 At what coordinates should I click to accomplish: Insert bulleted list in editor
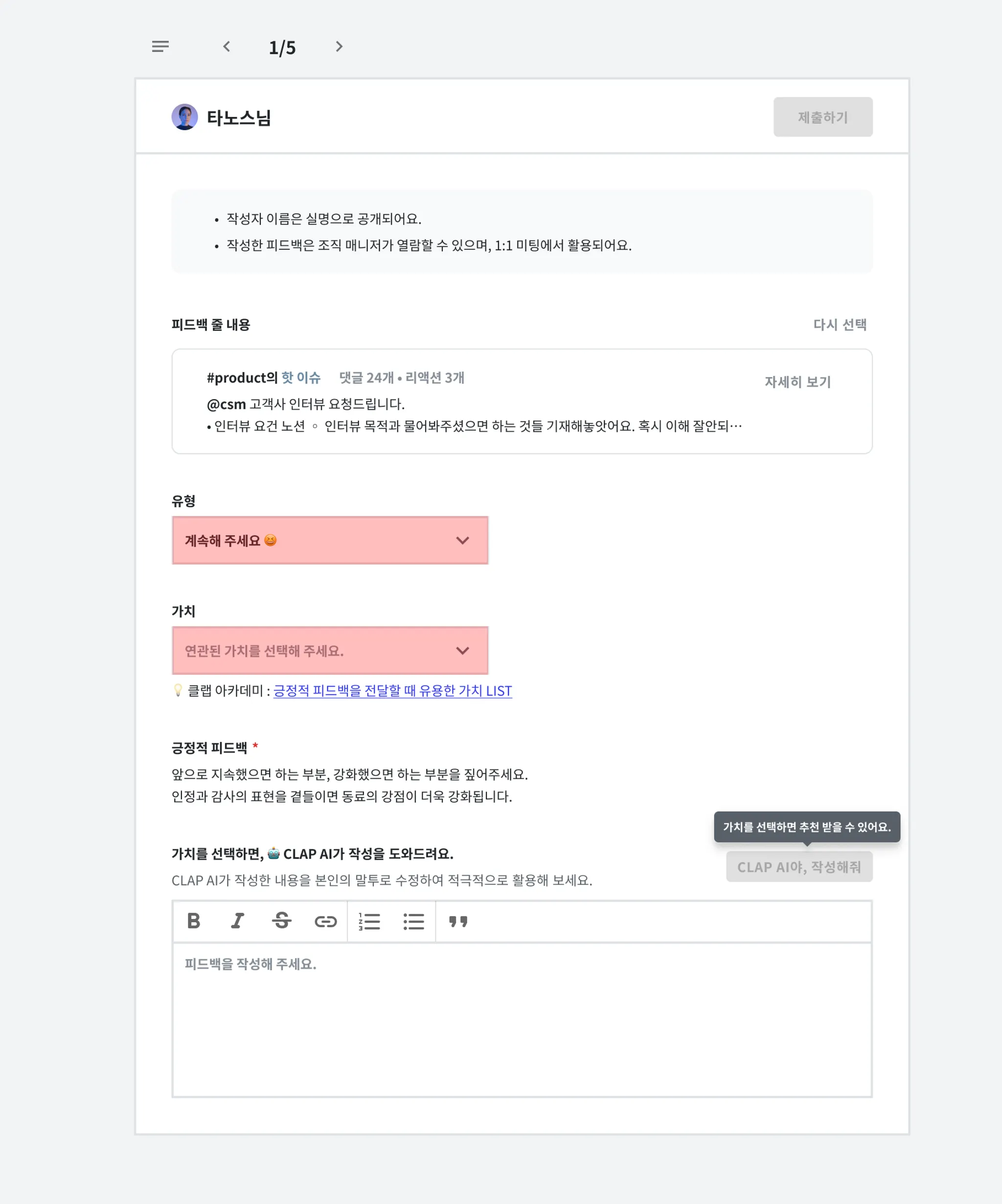413,921
